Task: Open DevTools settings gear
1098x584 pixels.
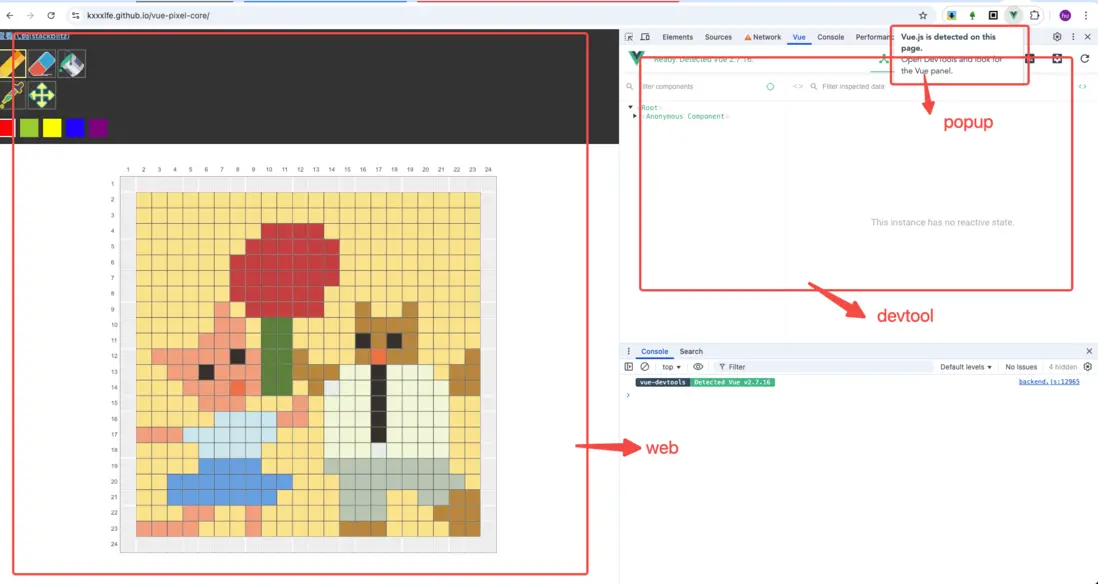Action: tap(1057, 37)
